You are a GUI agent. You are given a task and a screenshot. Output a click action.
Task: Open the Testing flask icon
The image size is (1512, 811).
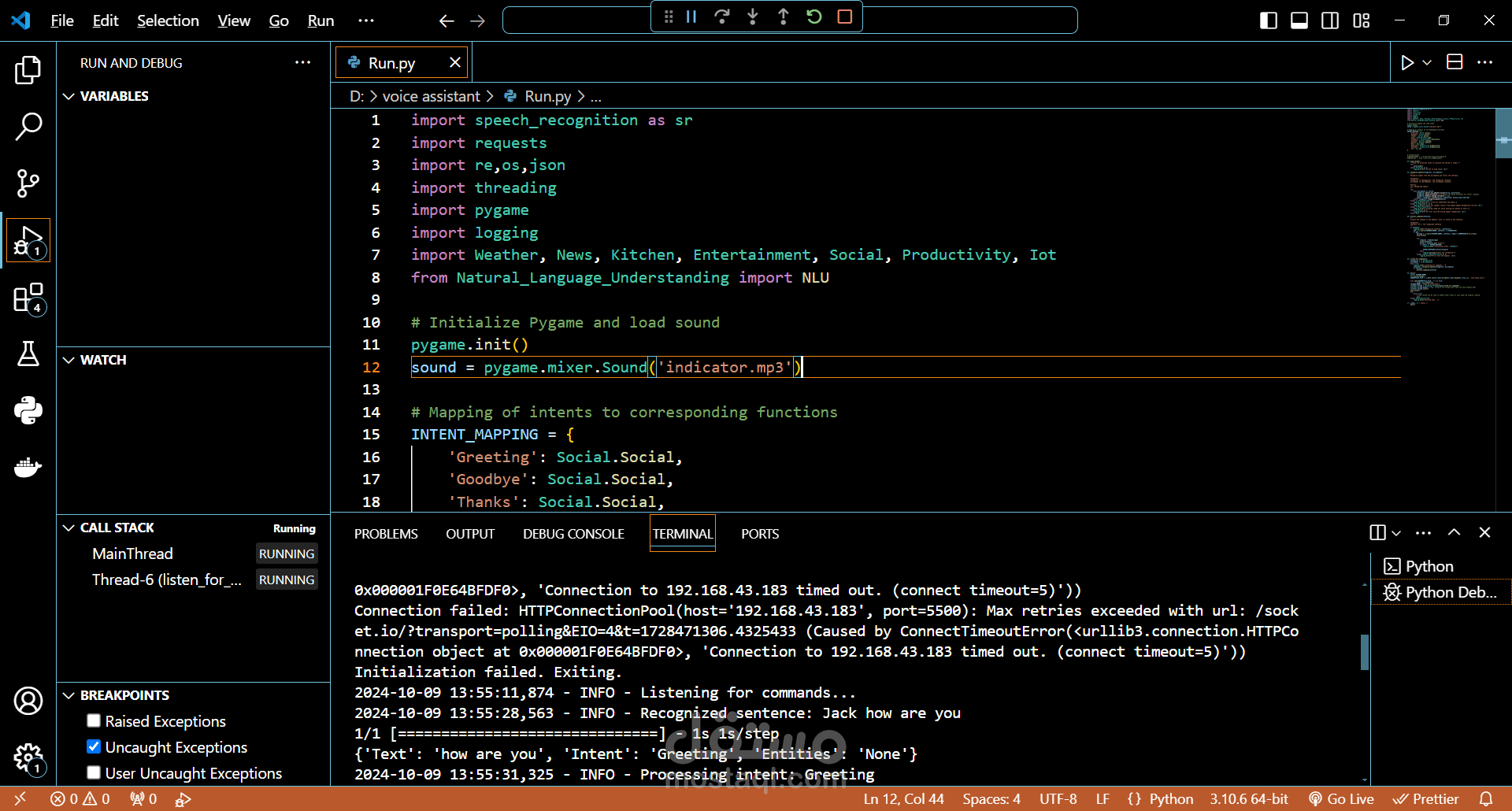tap(28, 354)
